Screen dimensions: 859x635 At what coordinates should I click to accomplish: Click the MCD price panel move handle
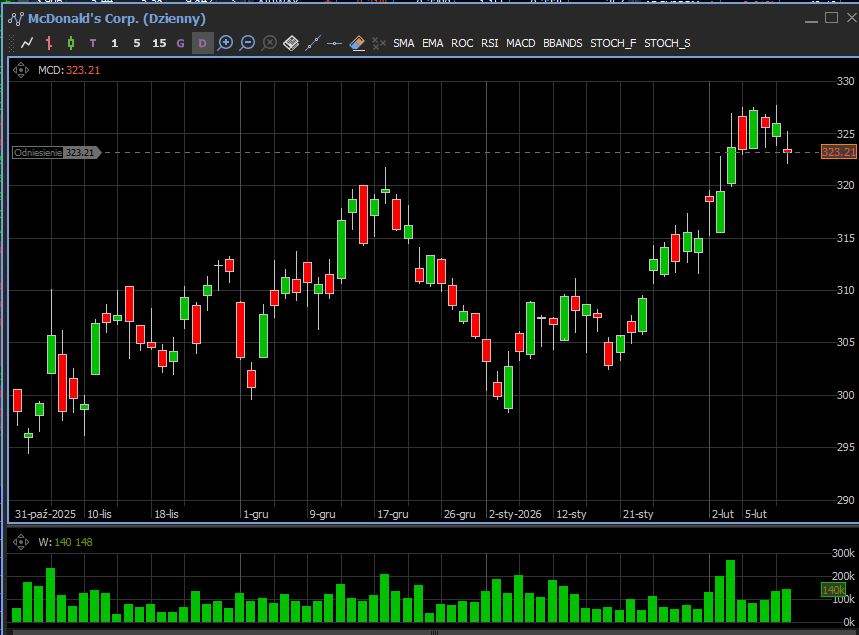coord(22,70)
